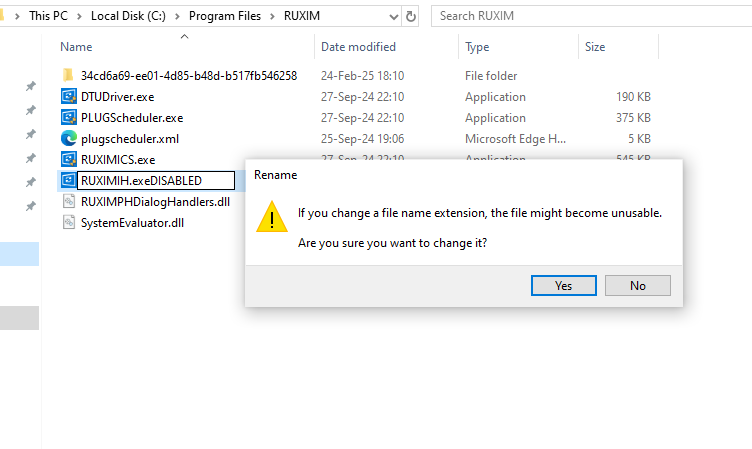The image size is (752, 449).
Task: Select the RUXIMICS.exe application icon
Action: tap(69, 159)
